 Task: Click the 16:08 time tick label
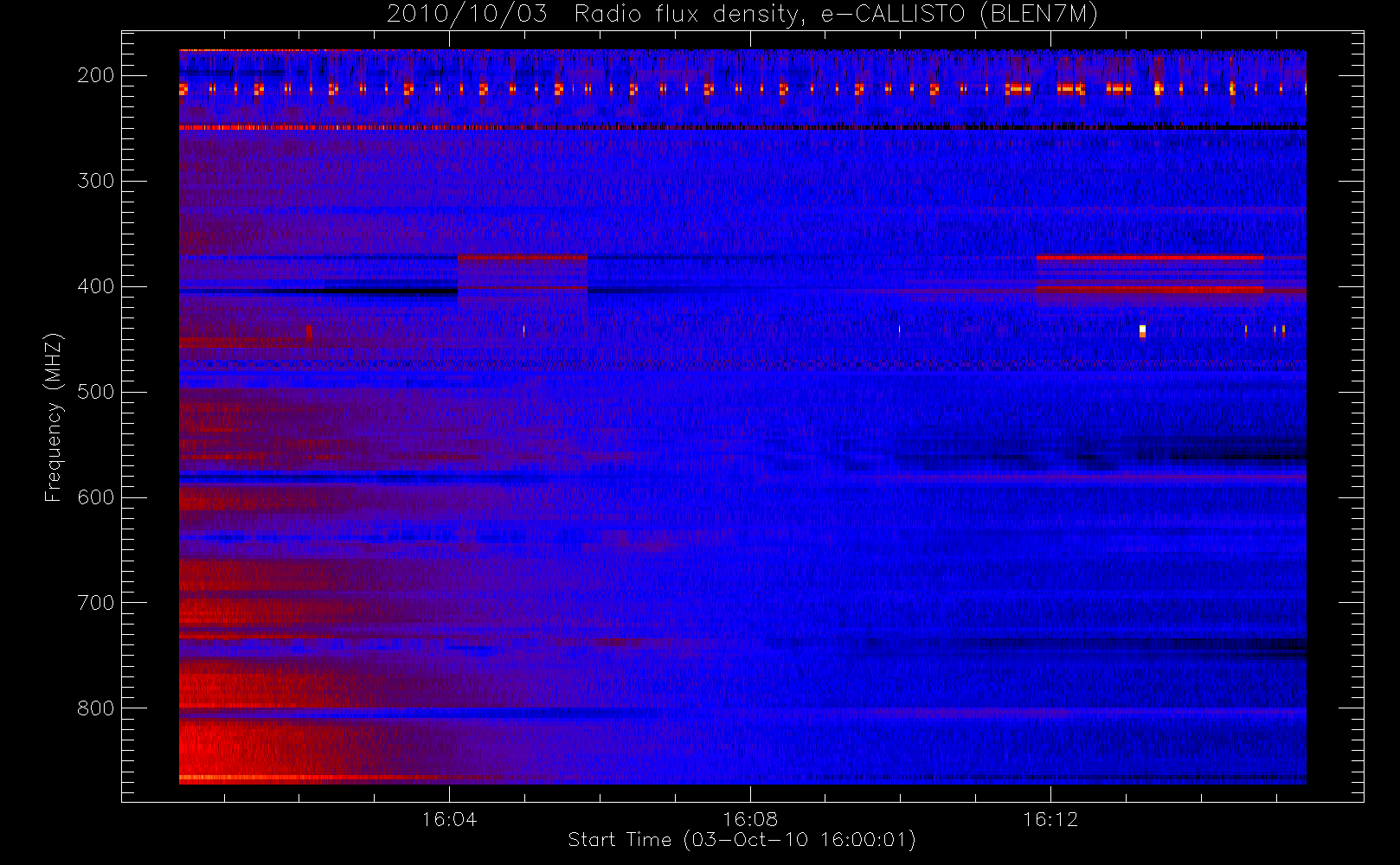pyautogui.click(x=750, y=819)
